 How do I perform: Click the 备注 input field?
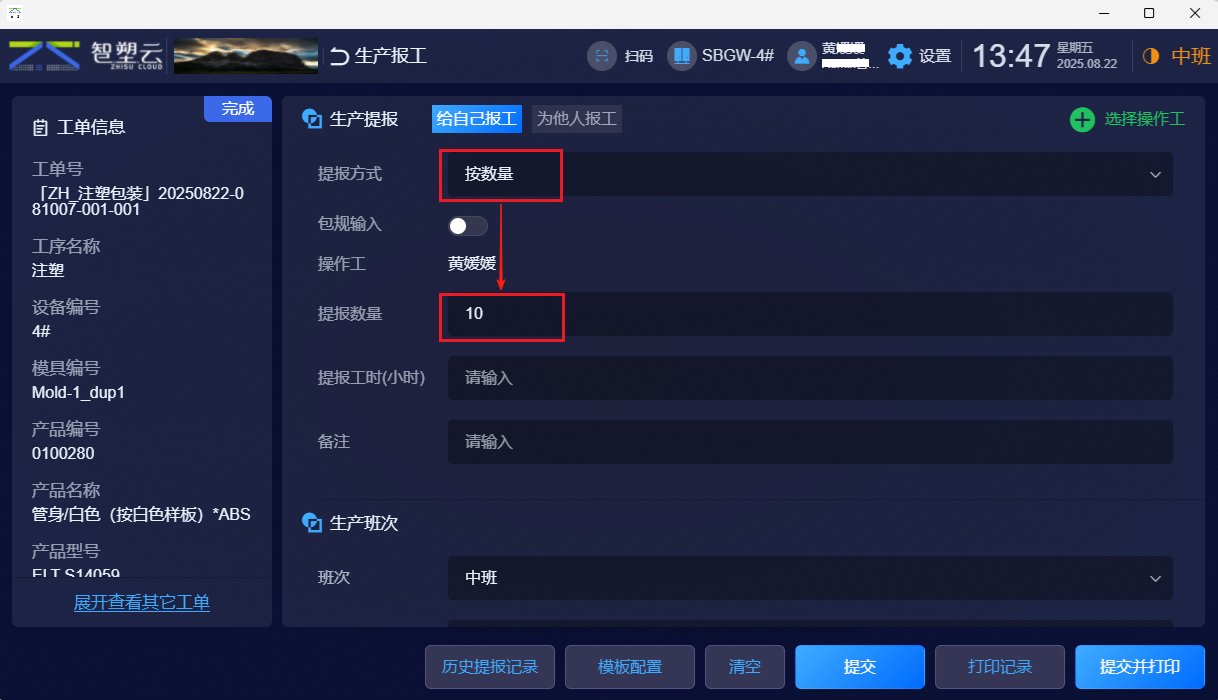[810, 441]
